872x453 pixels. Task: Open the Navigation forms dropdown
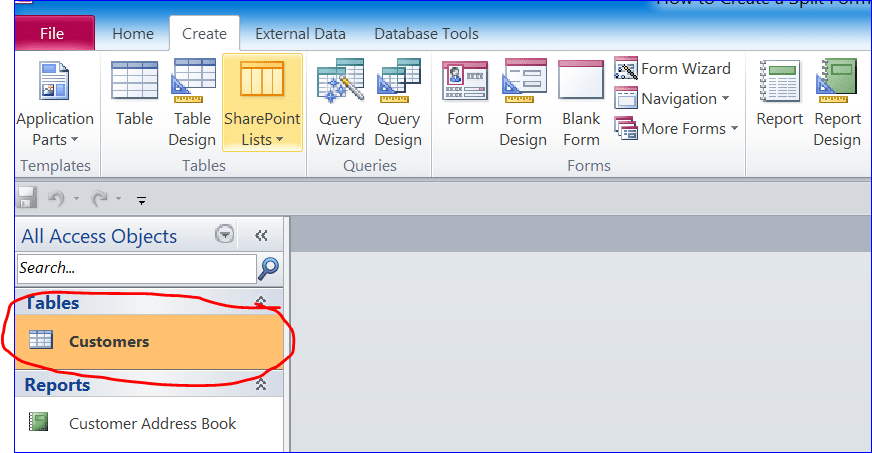pos(672,98)
